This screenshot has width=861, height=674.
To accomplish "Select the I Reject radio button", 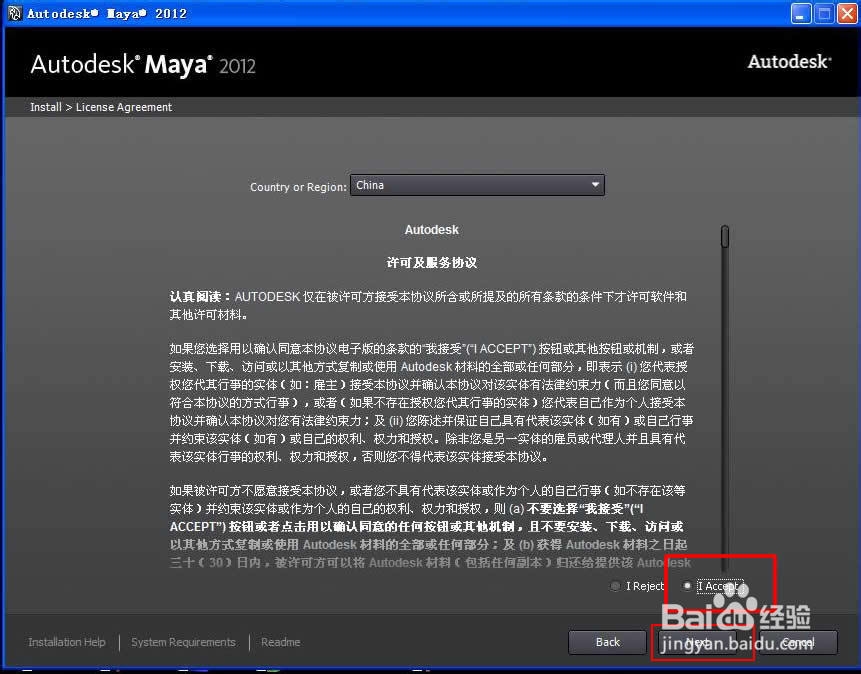I will point(616,586).
